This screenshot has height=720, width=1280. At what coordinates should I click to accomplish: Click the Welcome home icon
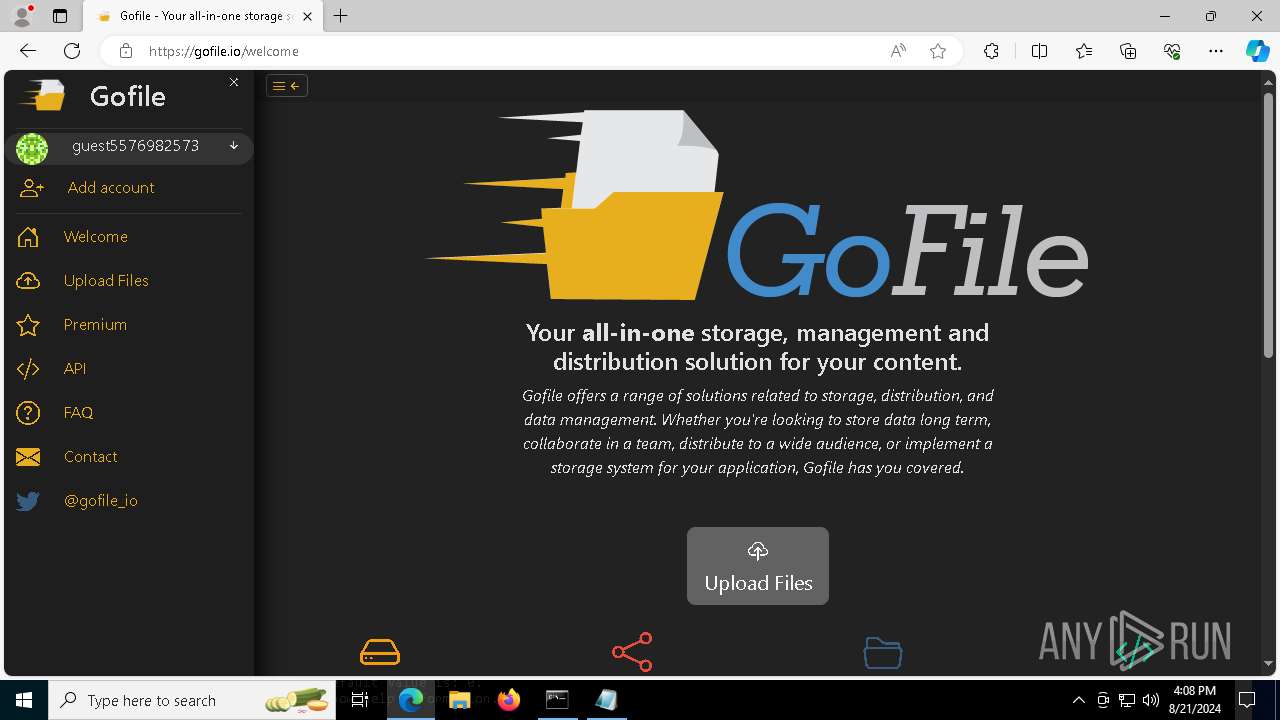pos(28,237)
